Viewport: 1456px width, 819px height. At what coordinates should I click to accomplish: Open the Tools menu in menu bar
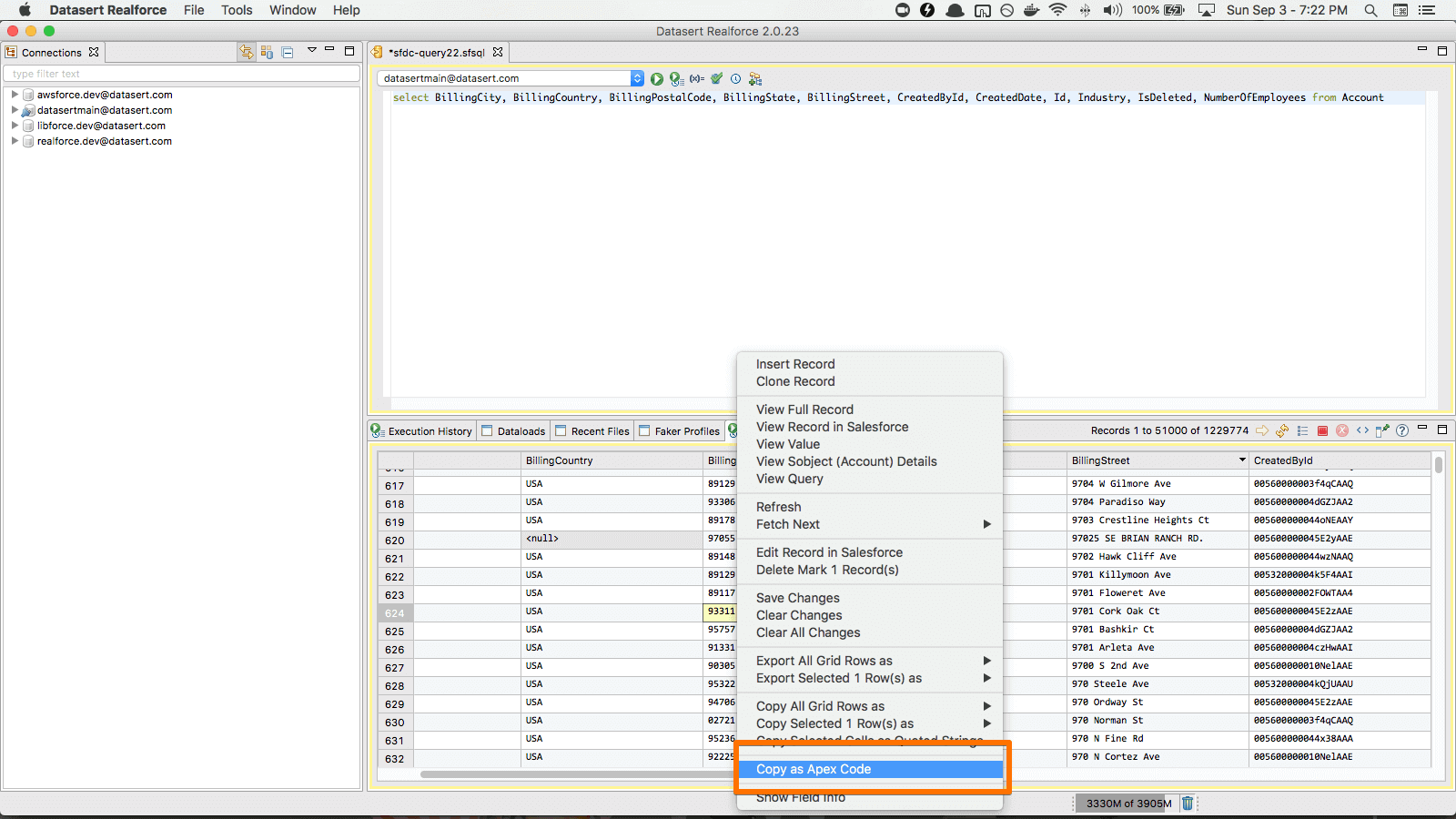[x=237, y=10]
